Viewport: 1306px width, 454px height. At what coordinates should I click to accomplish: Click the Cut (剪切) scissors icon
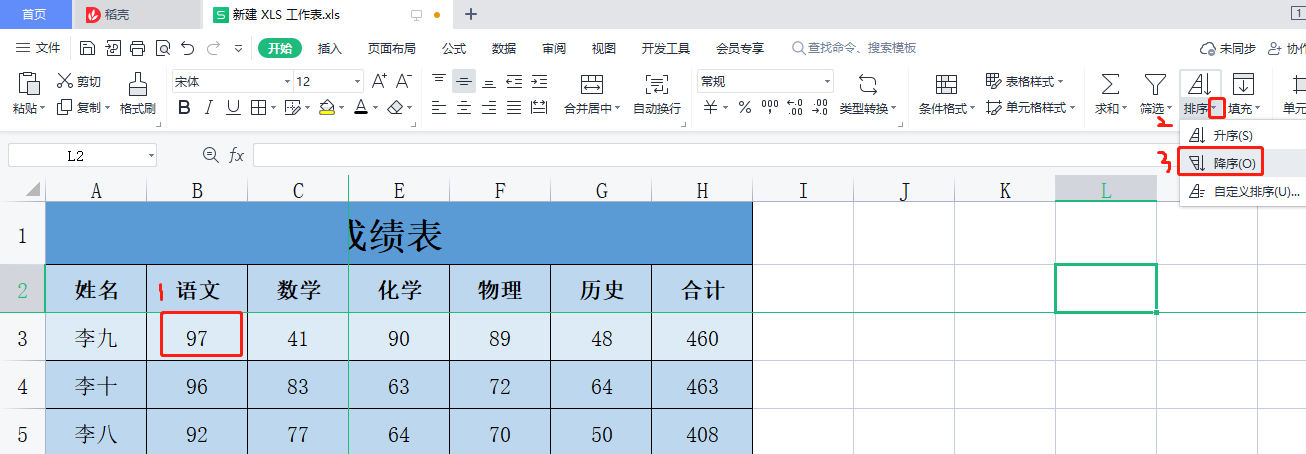pos(65,81)
